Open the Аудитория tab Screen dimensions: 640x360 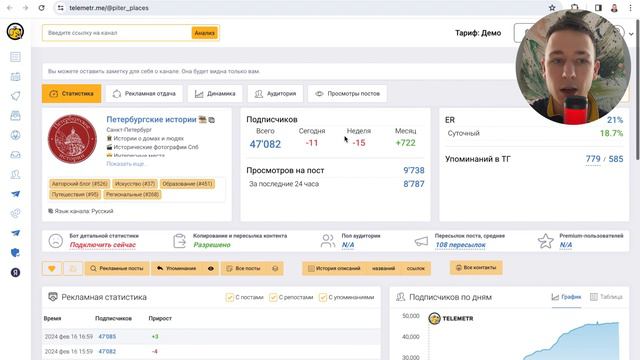pyautogui.click(x=276, y=94)
